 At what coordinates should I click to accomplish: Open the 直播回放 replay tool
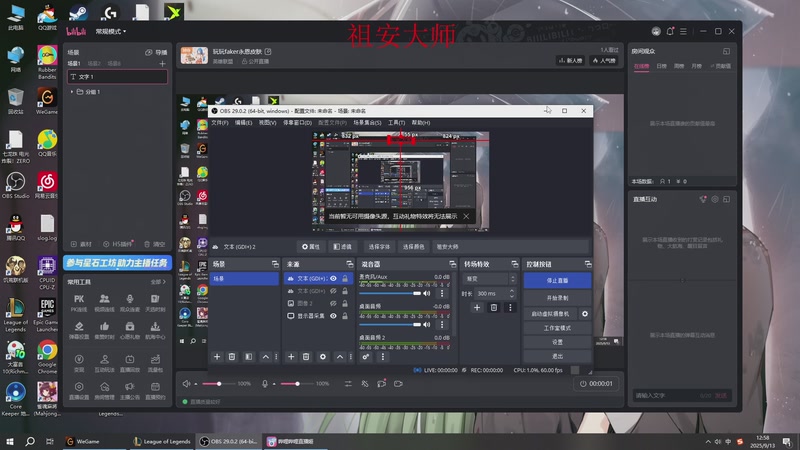tap(130, 363)
